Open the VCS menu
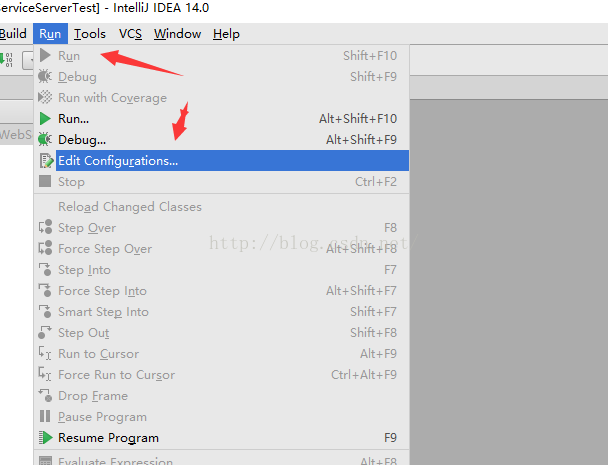 (x=130, y=34)
